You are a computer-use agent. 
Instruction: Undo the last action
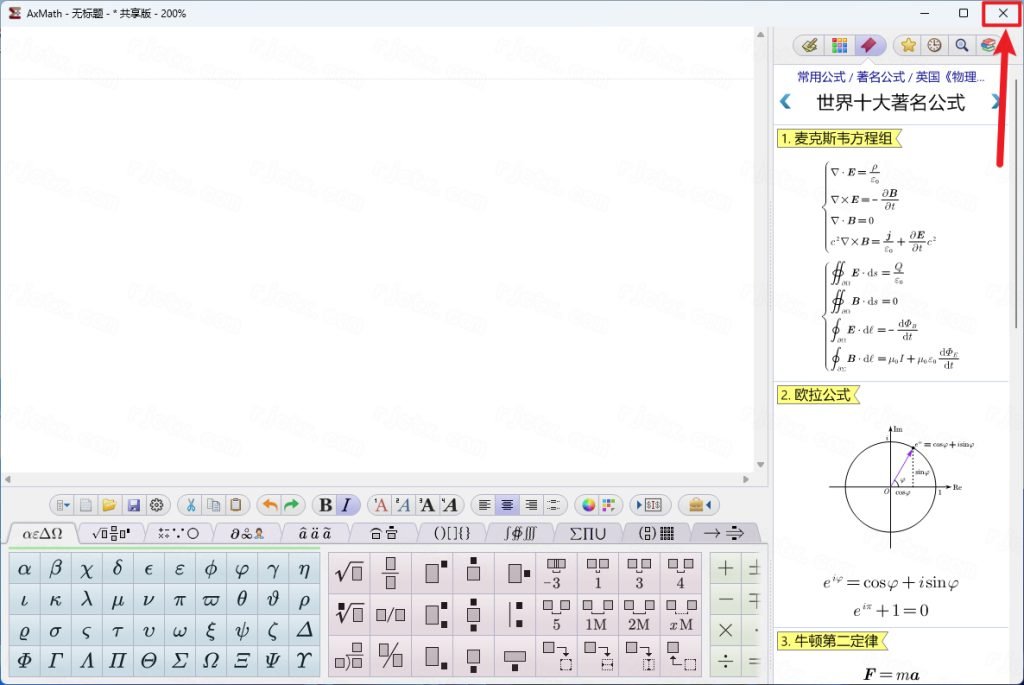point(270,505)
